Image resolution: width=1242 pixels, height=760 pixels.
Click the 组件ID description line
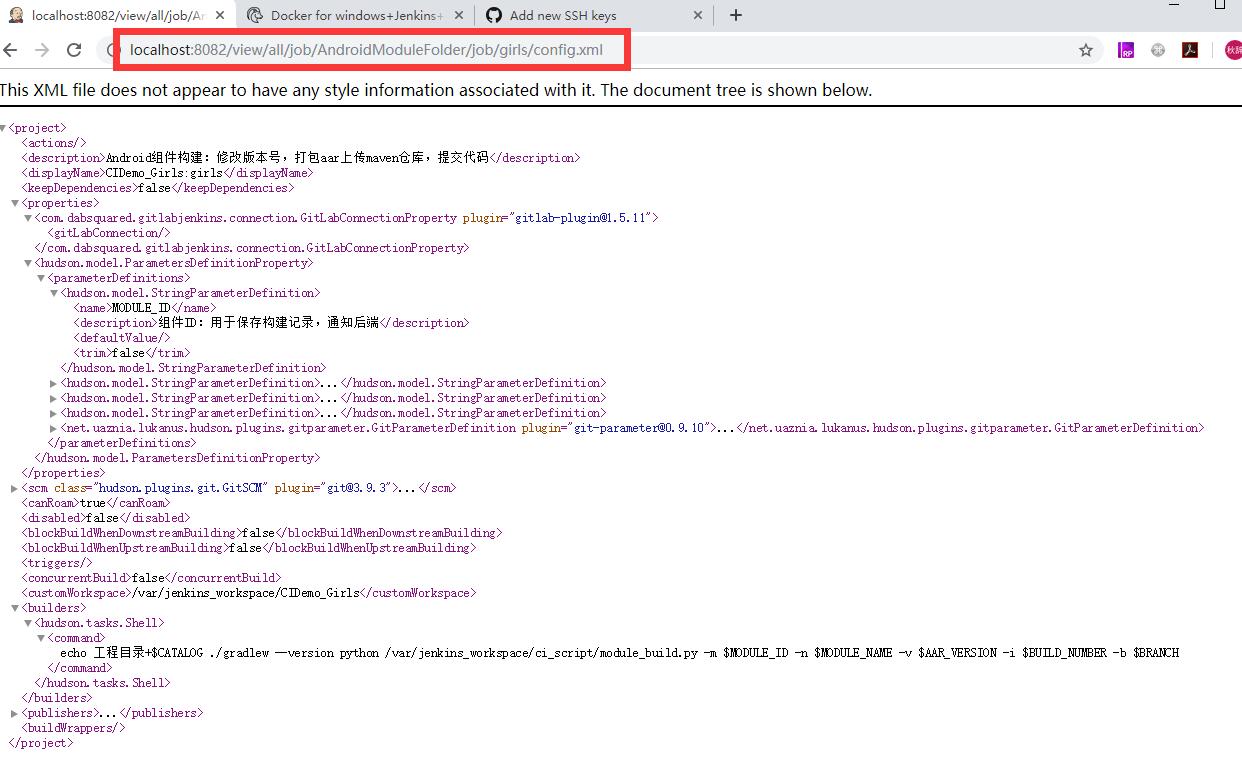point(270,323)
